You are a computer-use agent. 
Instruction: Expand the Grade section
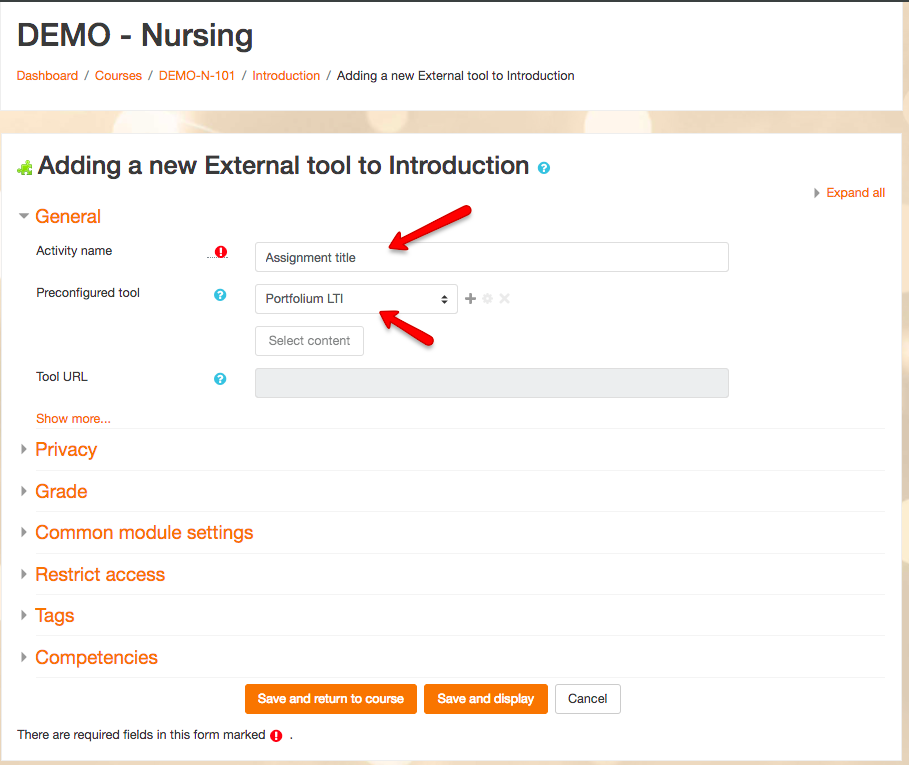point(61,492)
